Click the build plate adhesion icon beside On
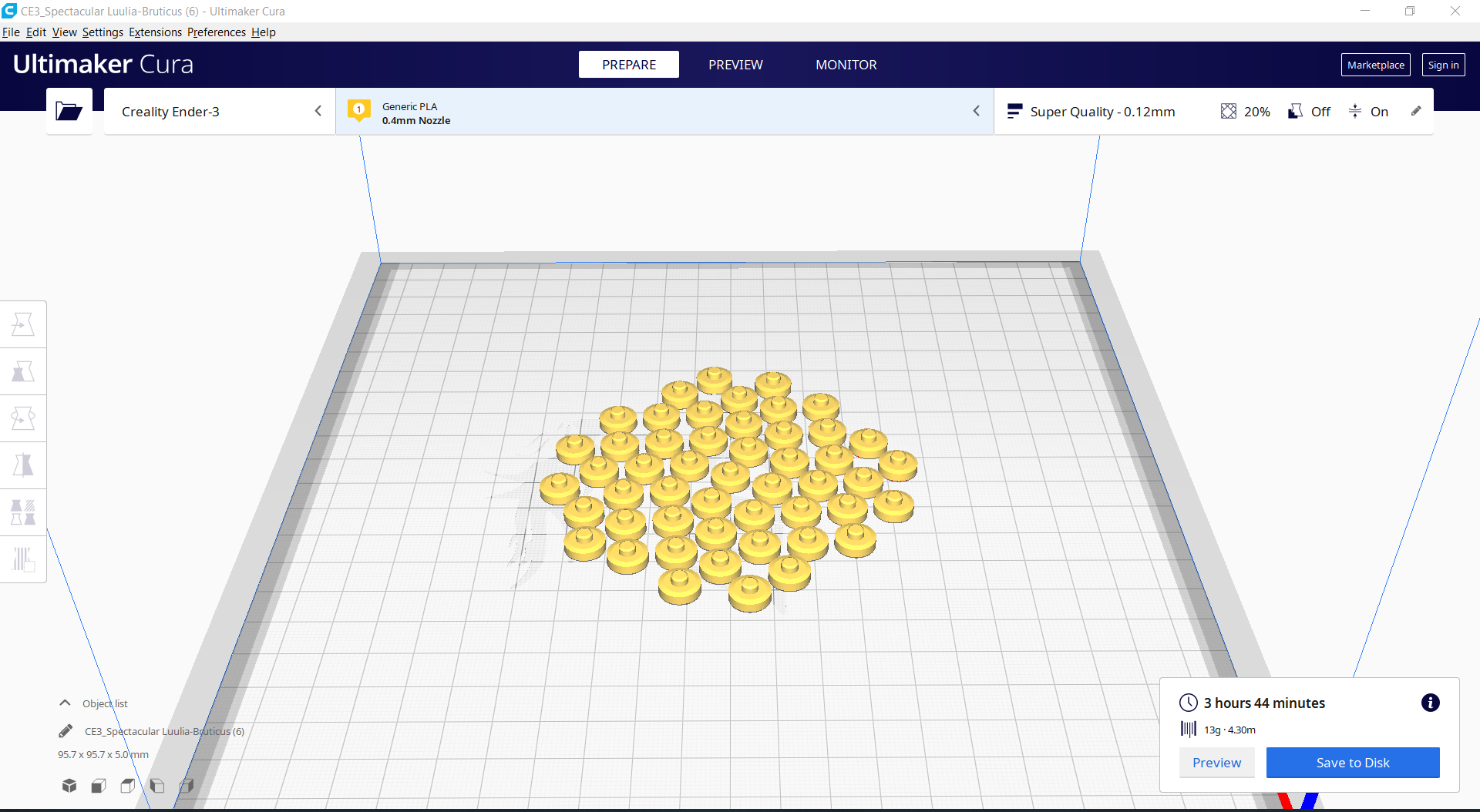Viewport: 1480px width, 812px height. tap(1355, 112)
